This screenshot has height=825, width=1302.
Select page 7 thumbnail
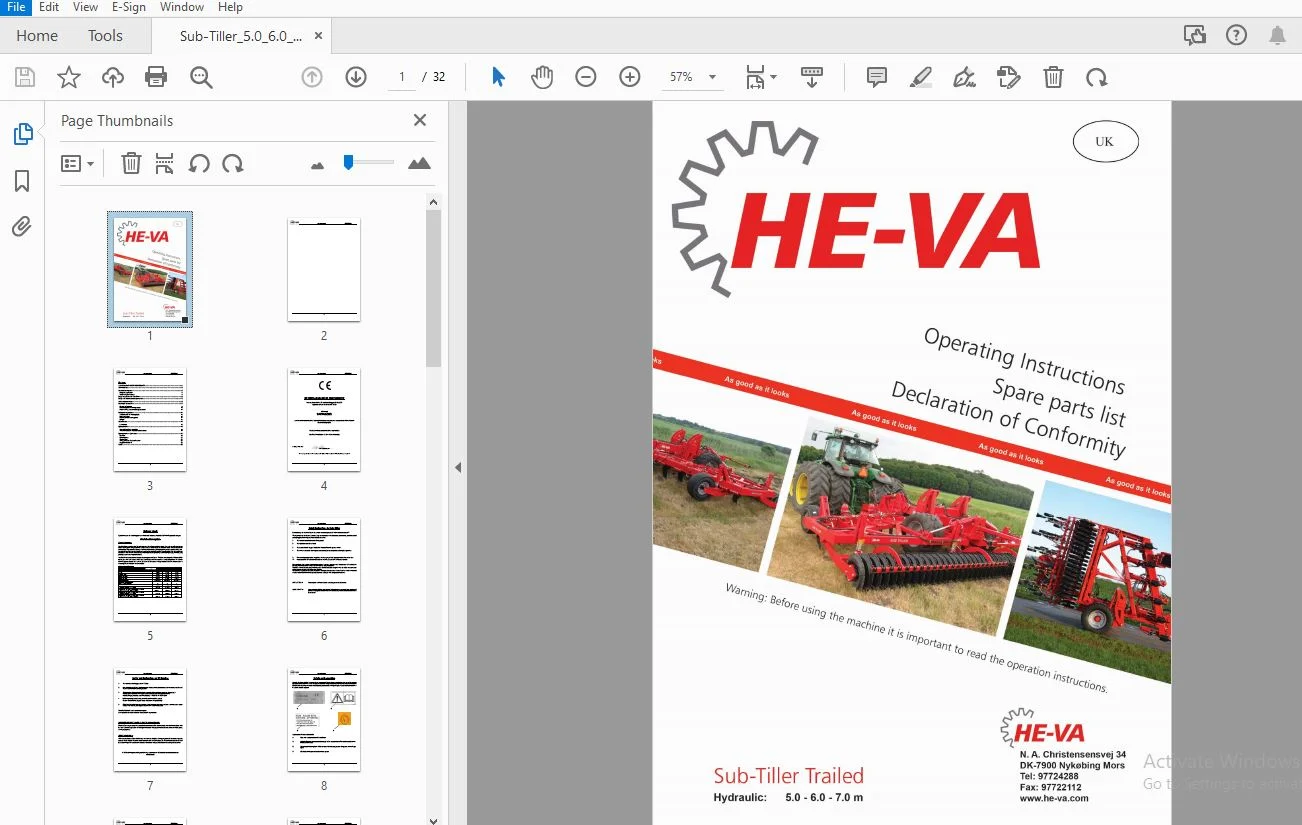pos(150,719)
